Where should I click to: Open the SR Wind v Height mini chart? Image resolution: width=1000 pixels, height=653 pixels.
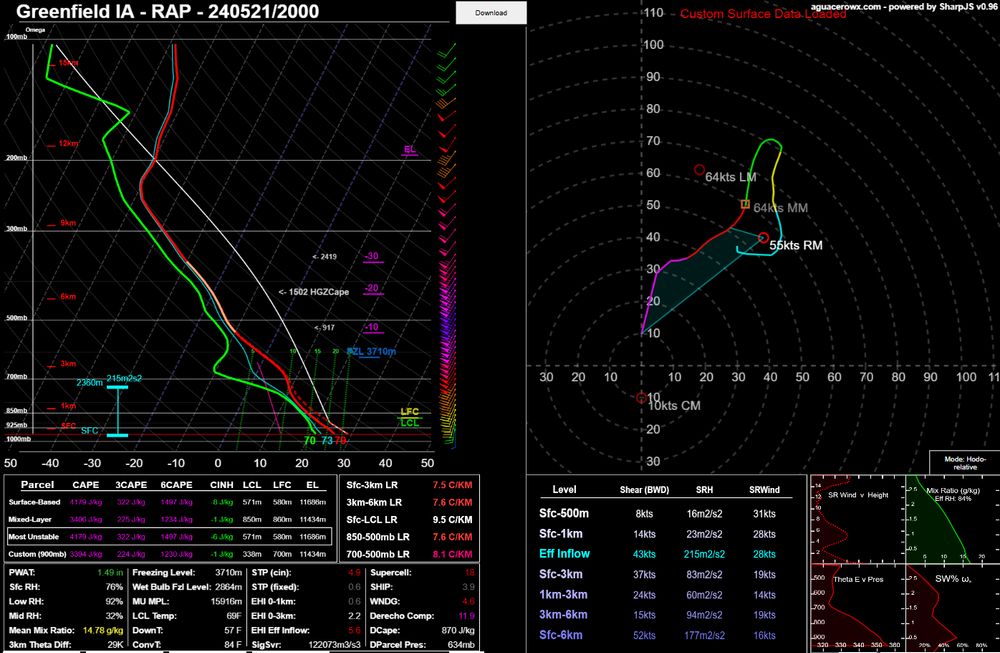pyautogui.click(x=857, y=518)
